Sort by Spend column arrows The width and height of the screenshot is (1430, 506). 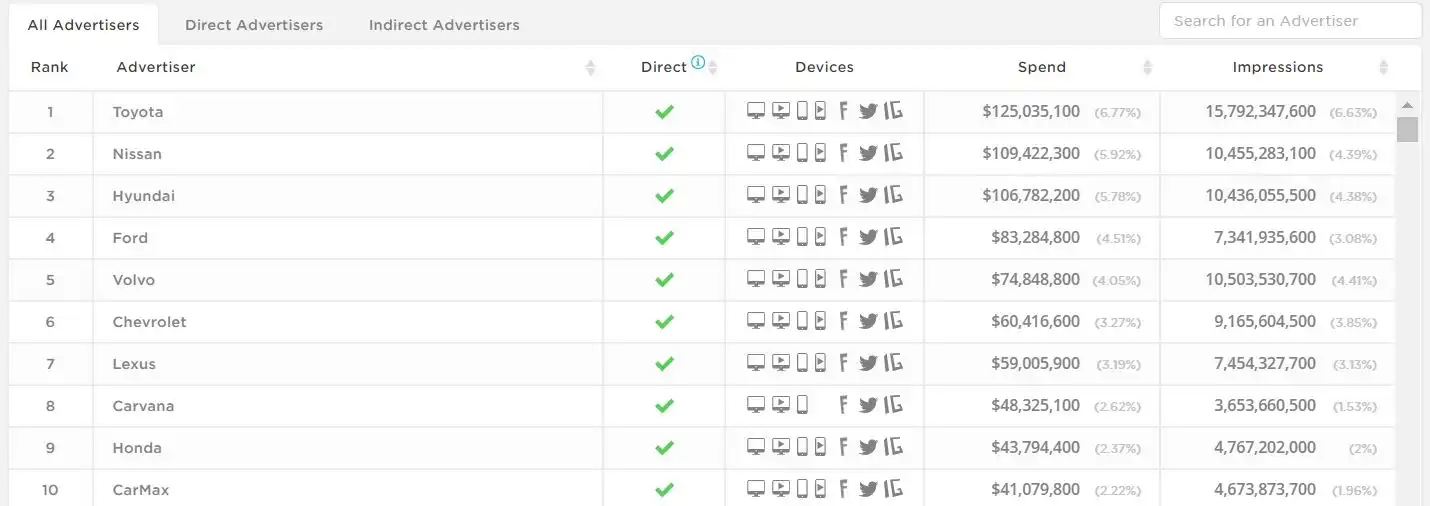1147,67
